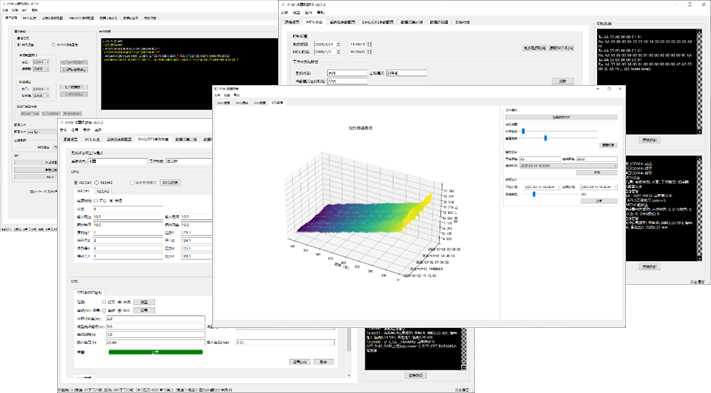Screen dimensions: 711x393
Task: Toggle the checkbox beside the NEDM2 radio
Action: click(132, 183)
